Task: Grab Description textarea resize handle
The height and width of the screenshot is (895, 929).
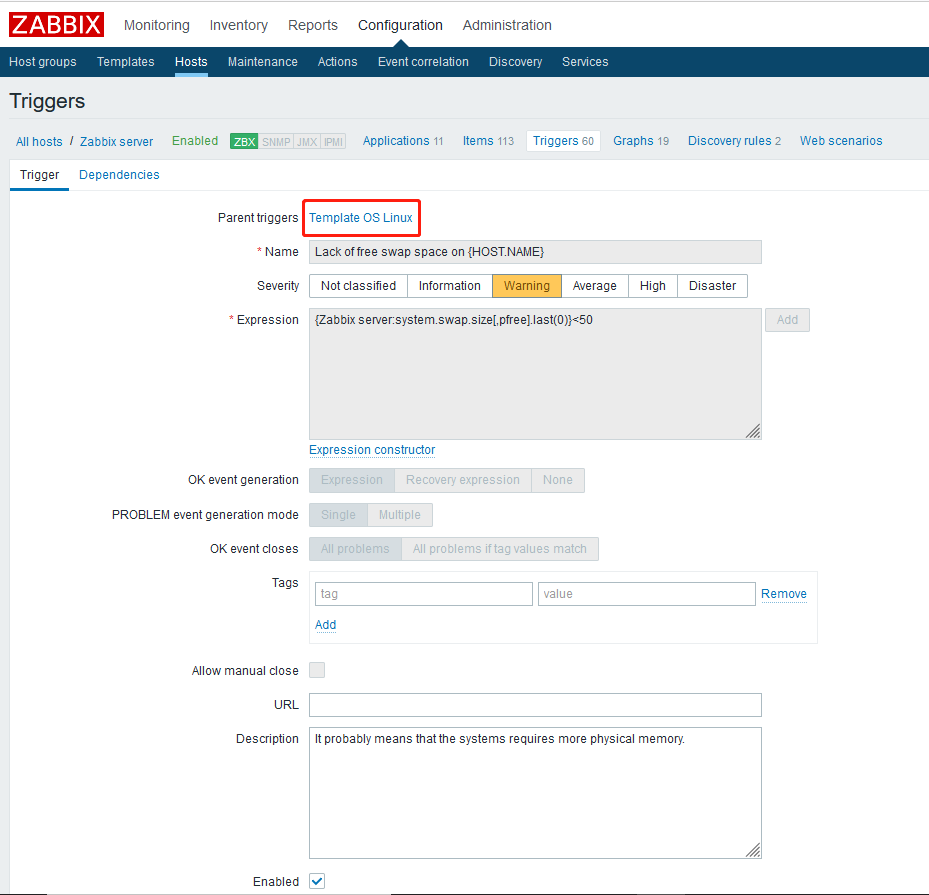Action: (x=753, y=850)
